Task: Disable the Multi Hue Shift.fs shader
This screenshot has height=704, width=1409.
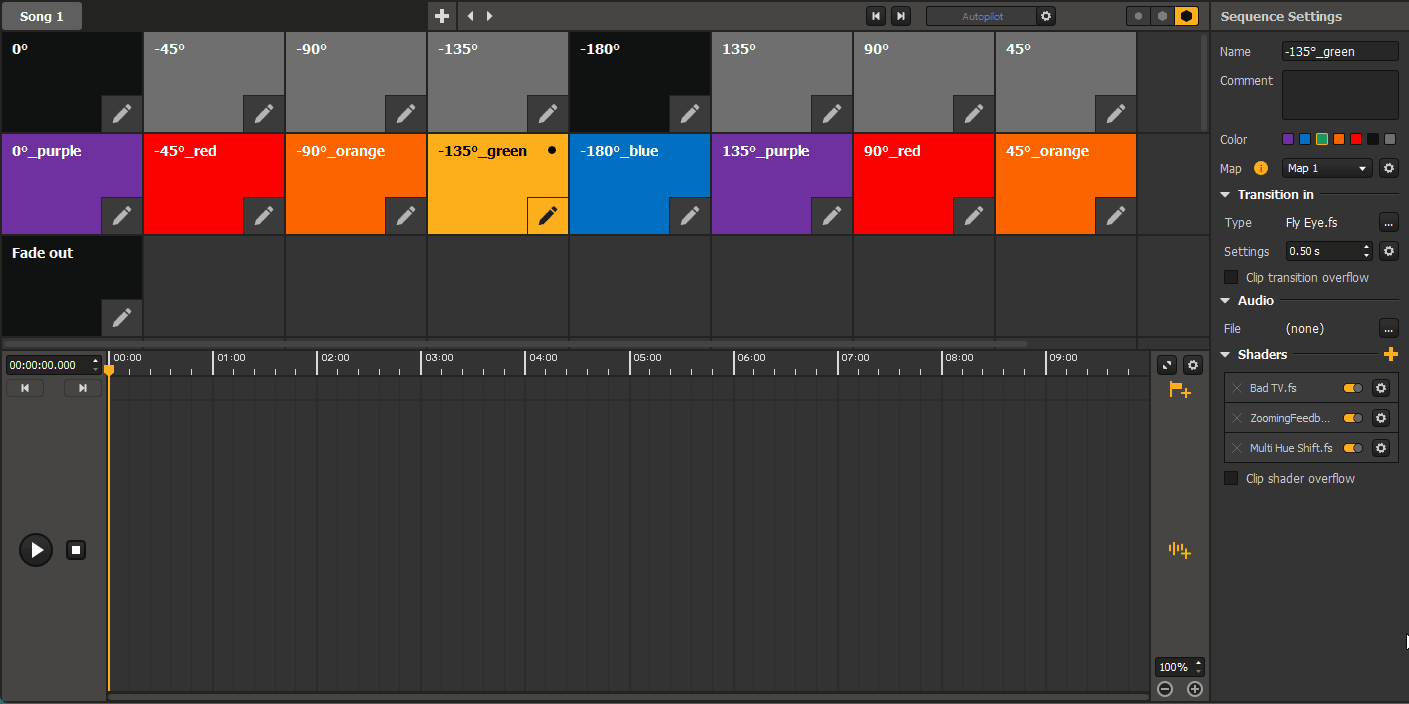Action: pos(1352,448)
